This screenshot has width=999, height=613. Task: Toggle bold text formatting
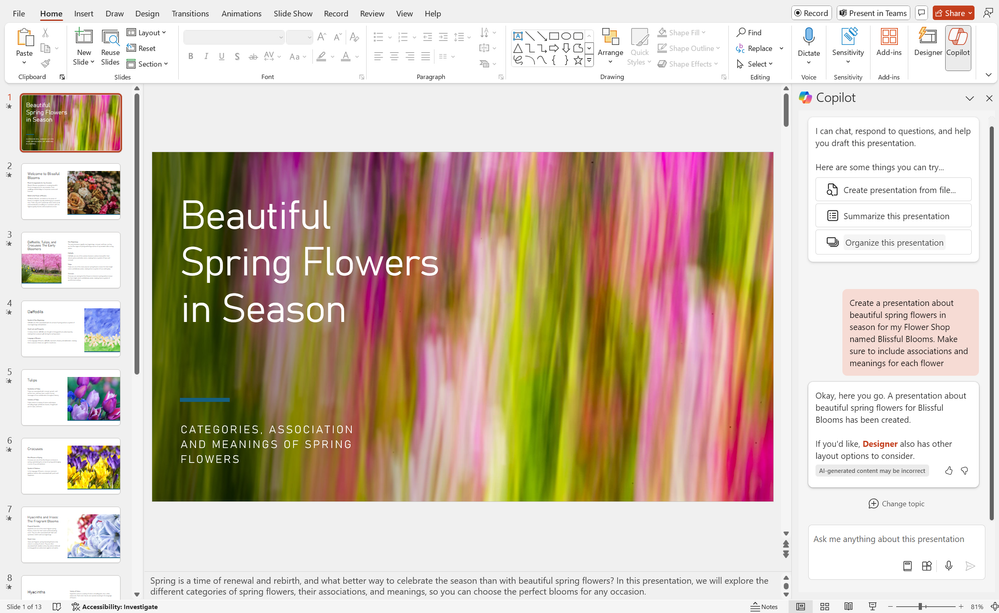coord(190,57)
